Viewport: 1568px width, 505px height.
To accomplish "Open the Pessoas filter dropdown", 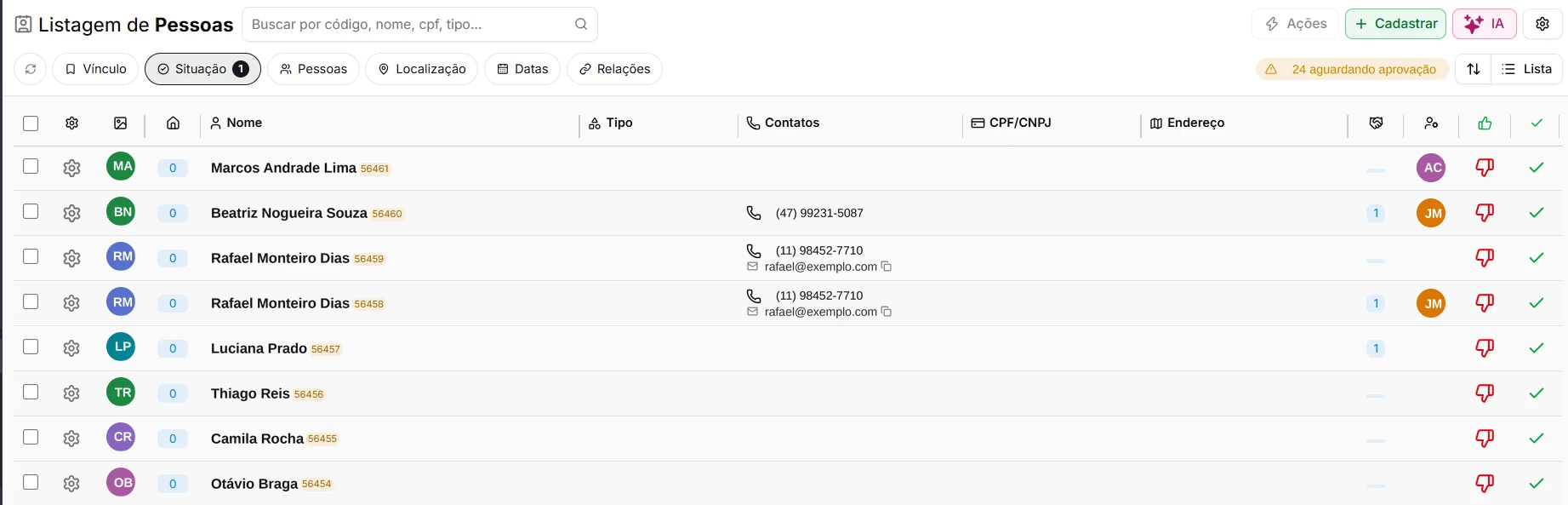I will pyautogui.click(x=313, y=69).
